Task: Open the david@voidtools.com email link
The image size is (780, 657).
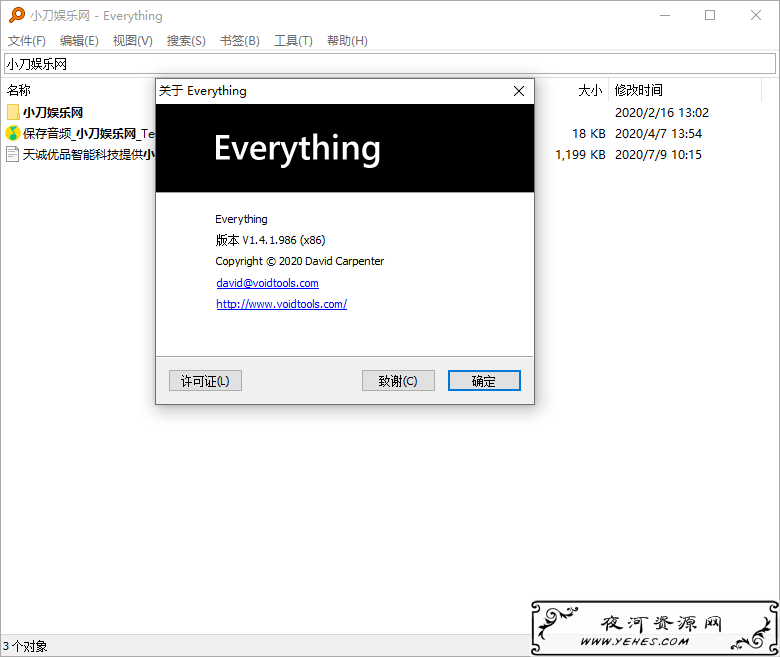Action: 267,283
